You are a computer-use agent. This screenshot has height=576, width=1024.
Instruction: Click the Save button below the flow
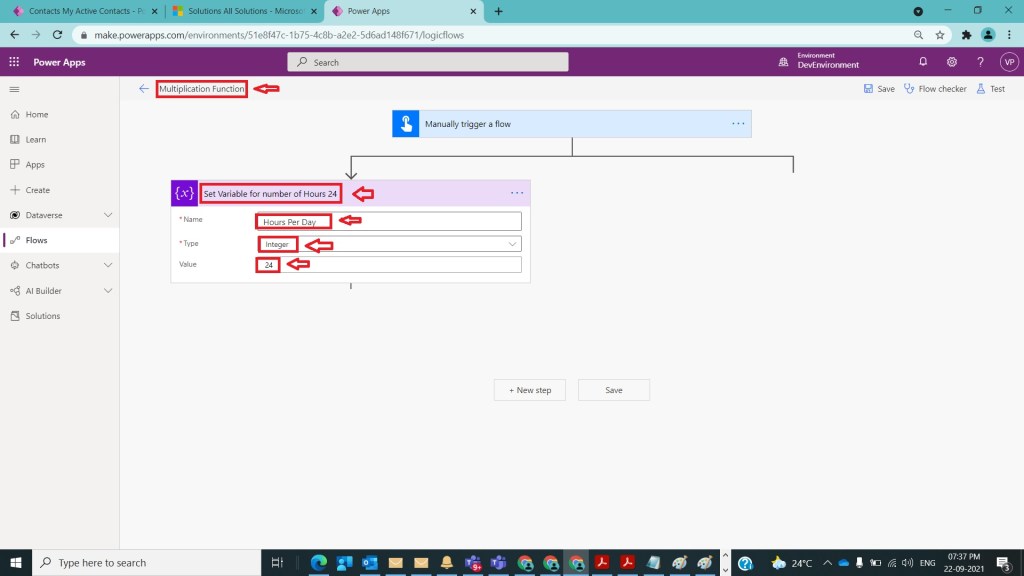coord(613,390)
